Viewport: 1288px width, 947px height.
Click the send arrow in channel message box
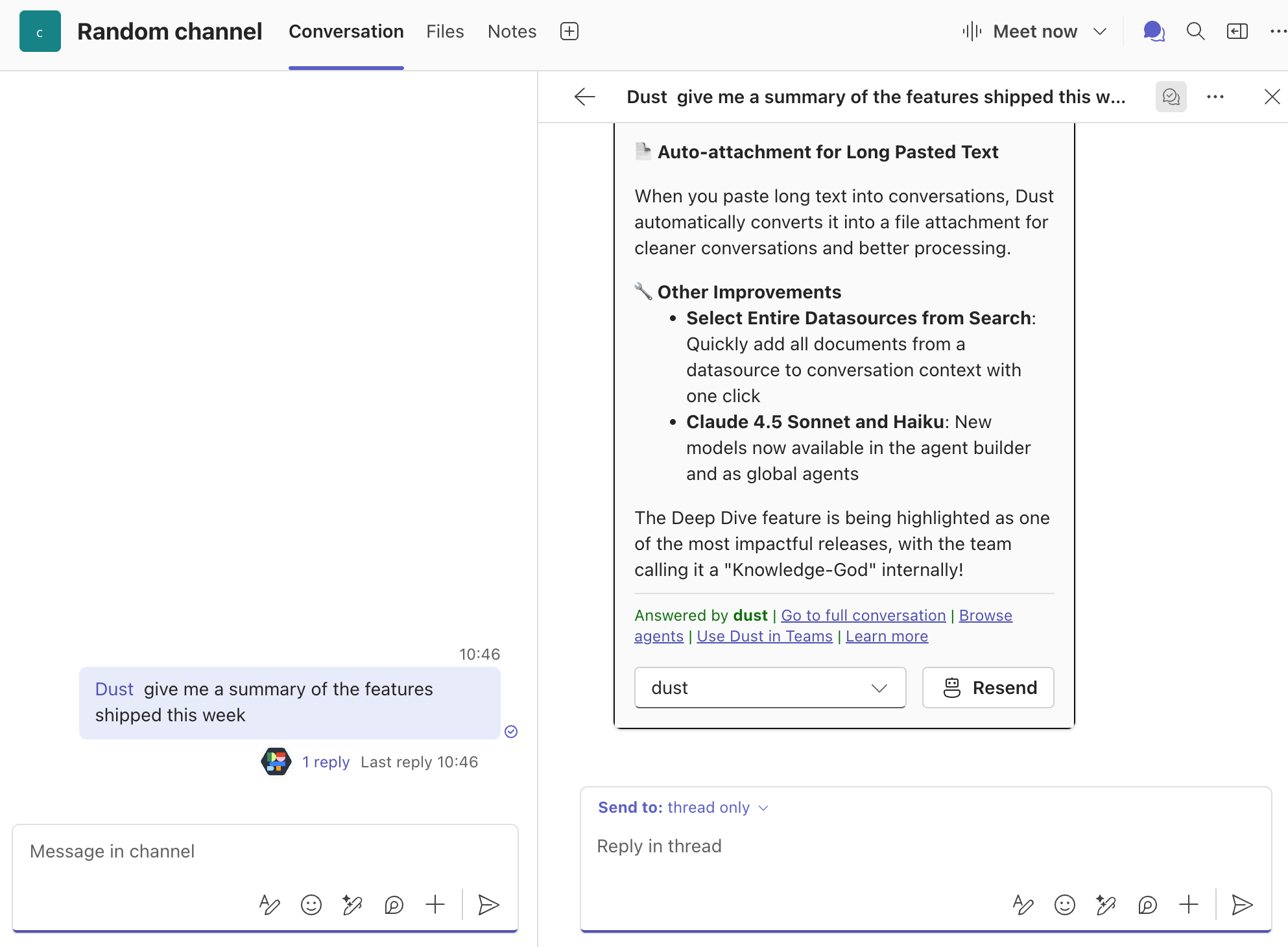pos(488,904)
